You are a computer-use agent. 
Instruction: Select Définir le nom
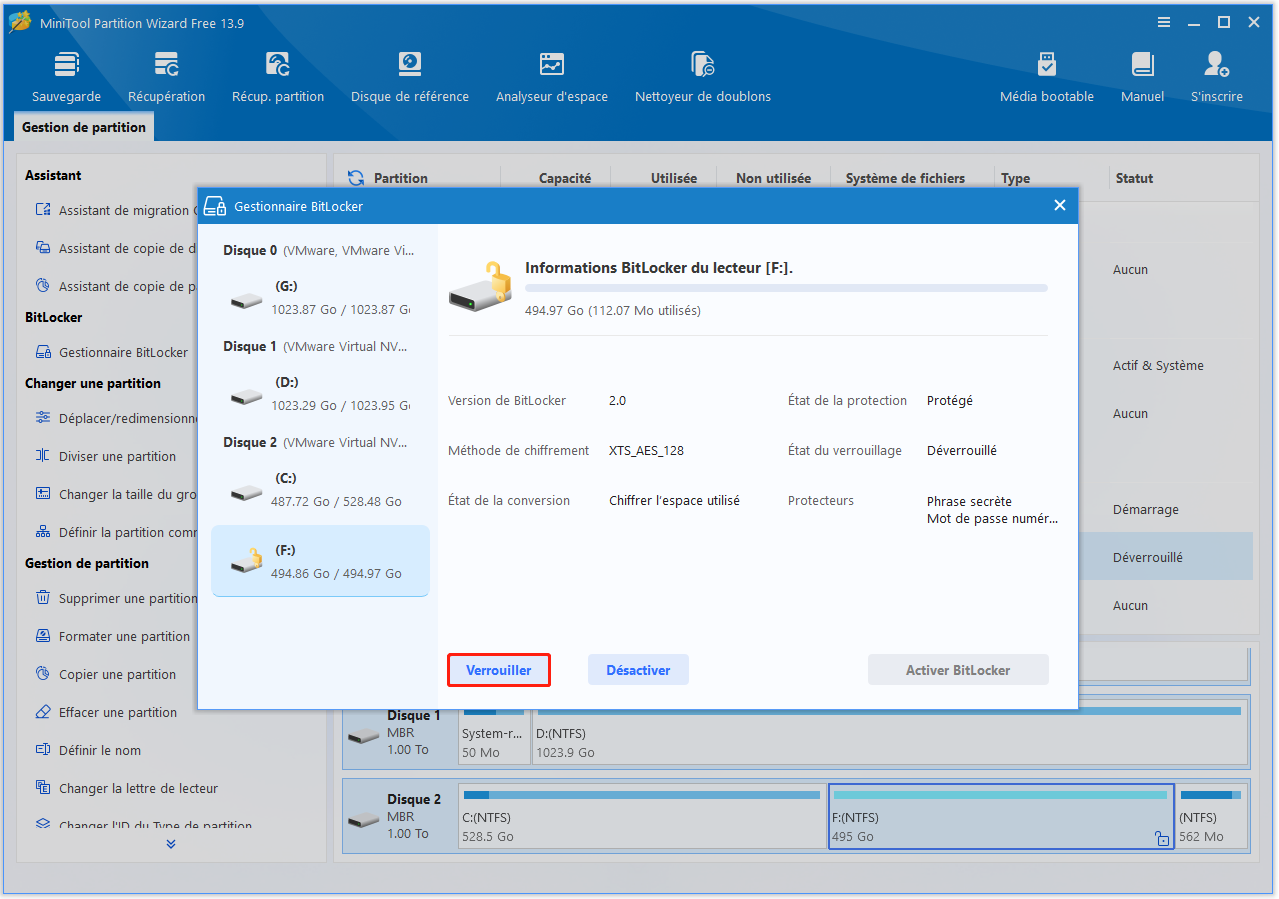pos(88,750)
